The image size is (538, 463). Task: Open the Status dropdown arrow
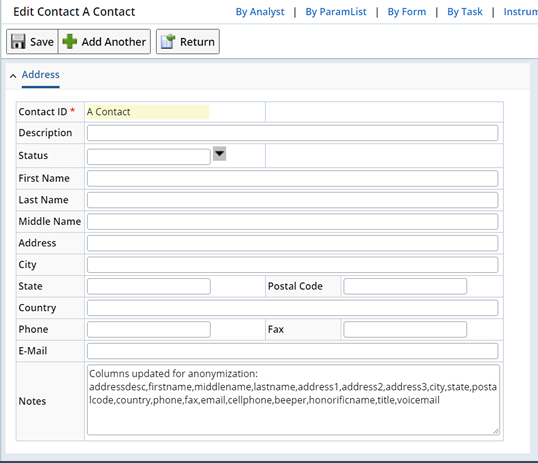pos(219,153)
